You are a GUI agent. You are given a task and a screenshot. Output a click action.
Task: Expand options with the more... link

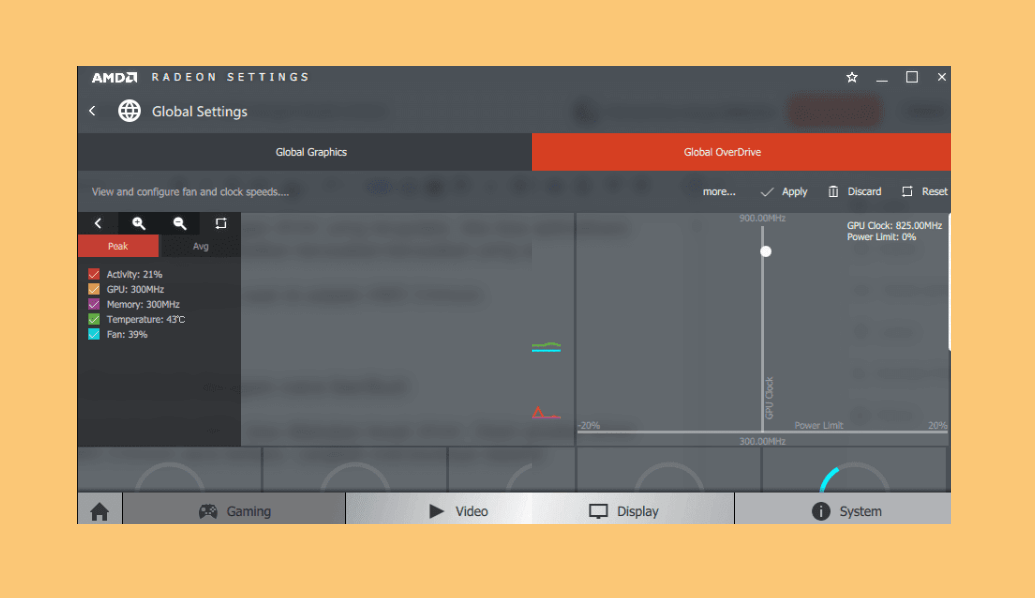pyautogui.click(x=719, y=191)
